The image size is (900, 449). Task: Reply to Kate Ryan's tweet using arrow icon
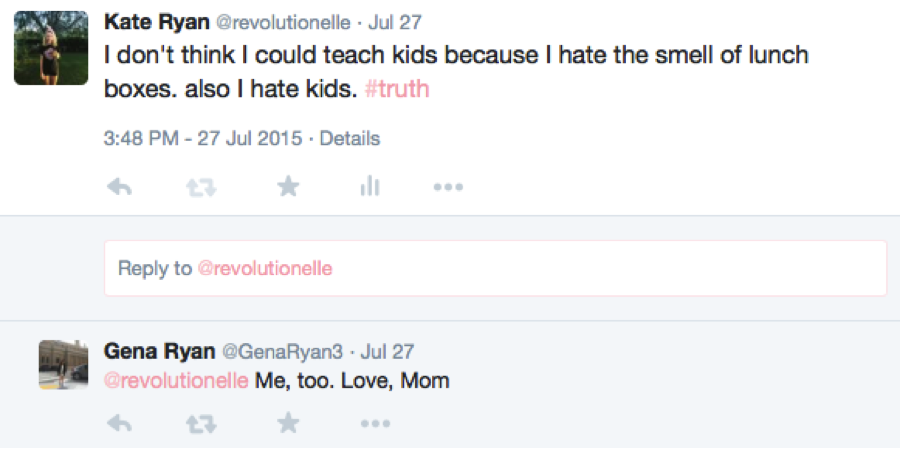pos(120,187)
